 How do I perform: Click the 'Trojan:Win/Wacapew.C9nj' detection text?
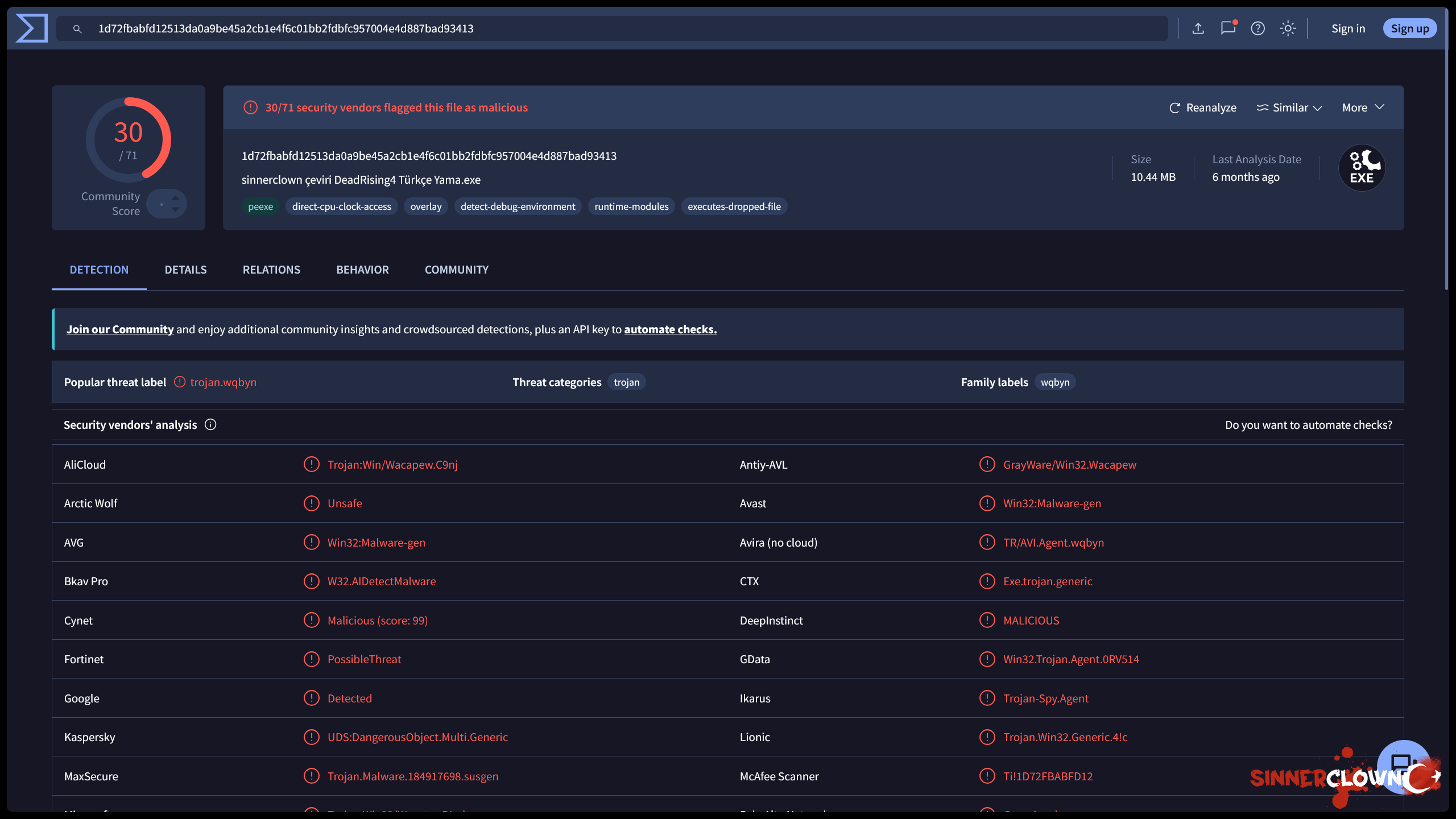pyautogui.click(x=392, y=465)
